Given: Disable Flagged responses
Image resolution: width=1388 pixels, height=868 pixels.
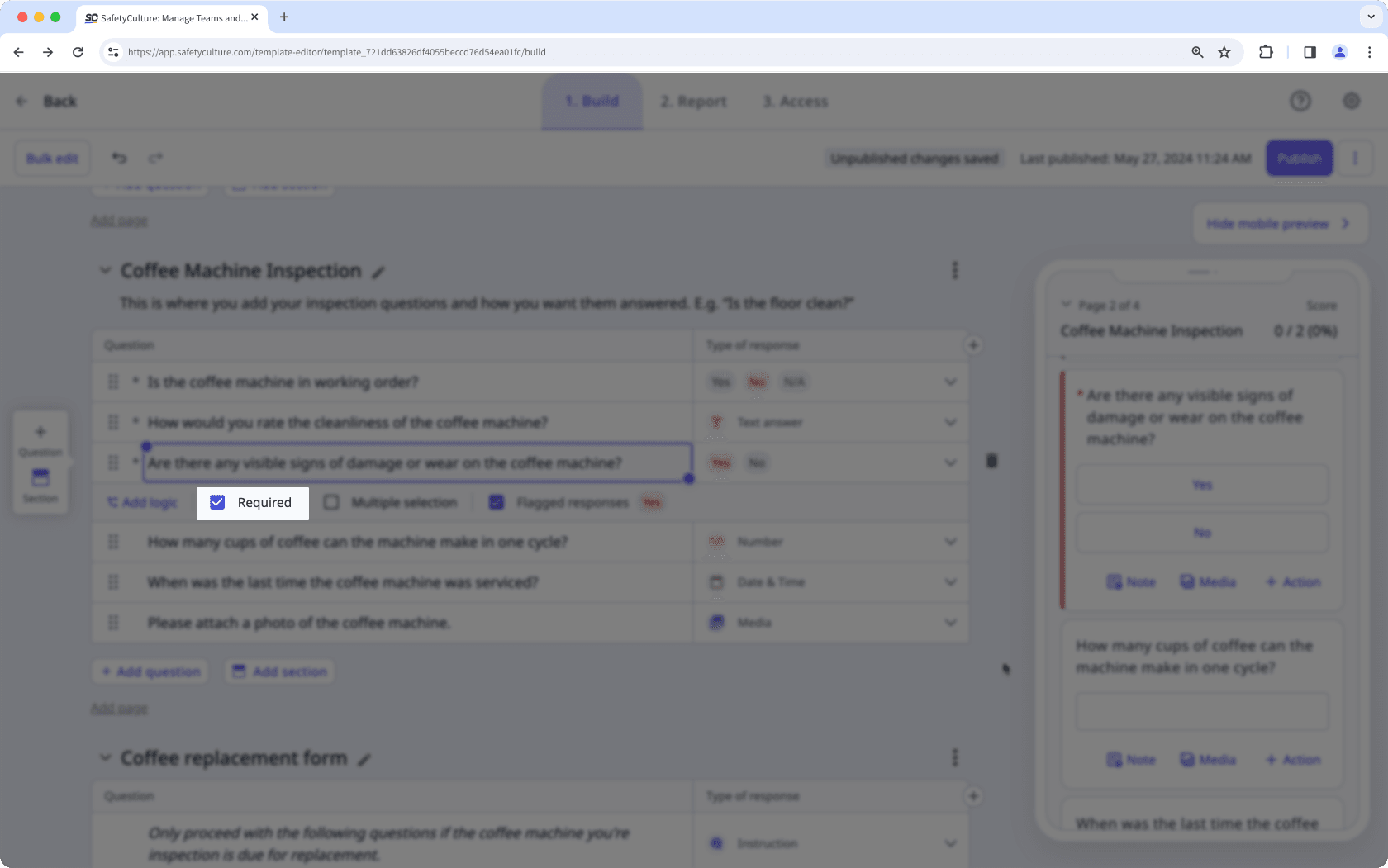Looking at the screenshot, I should 497,501.
